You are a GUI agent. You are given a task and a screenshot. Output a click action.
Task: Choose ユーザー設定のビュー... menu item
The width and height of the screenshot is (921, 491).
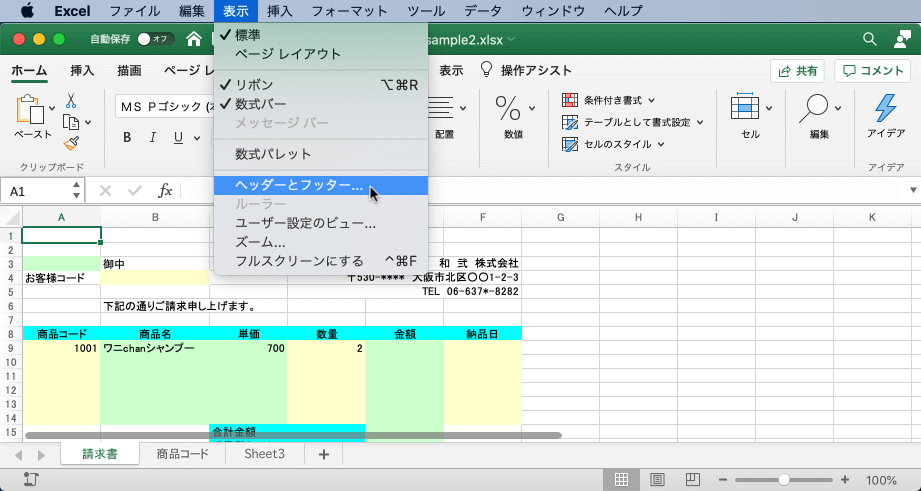pyautogui.click(x=321, y=223)
